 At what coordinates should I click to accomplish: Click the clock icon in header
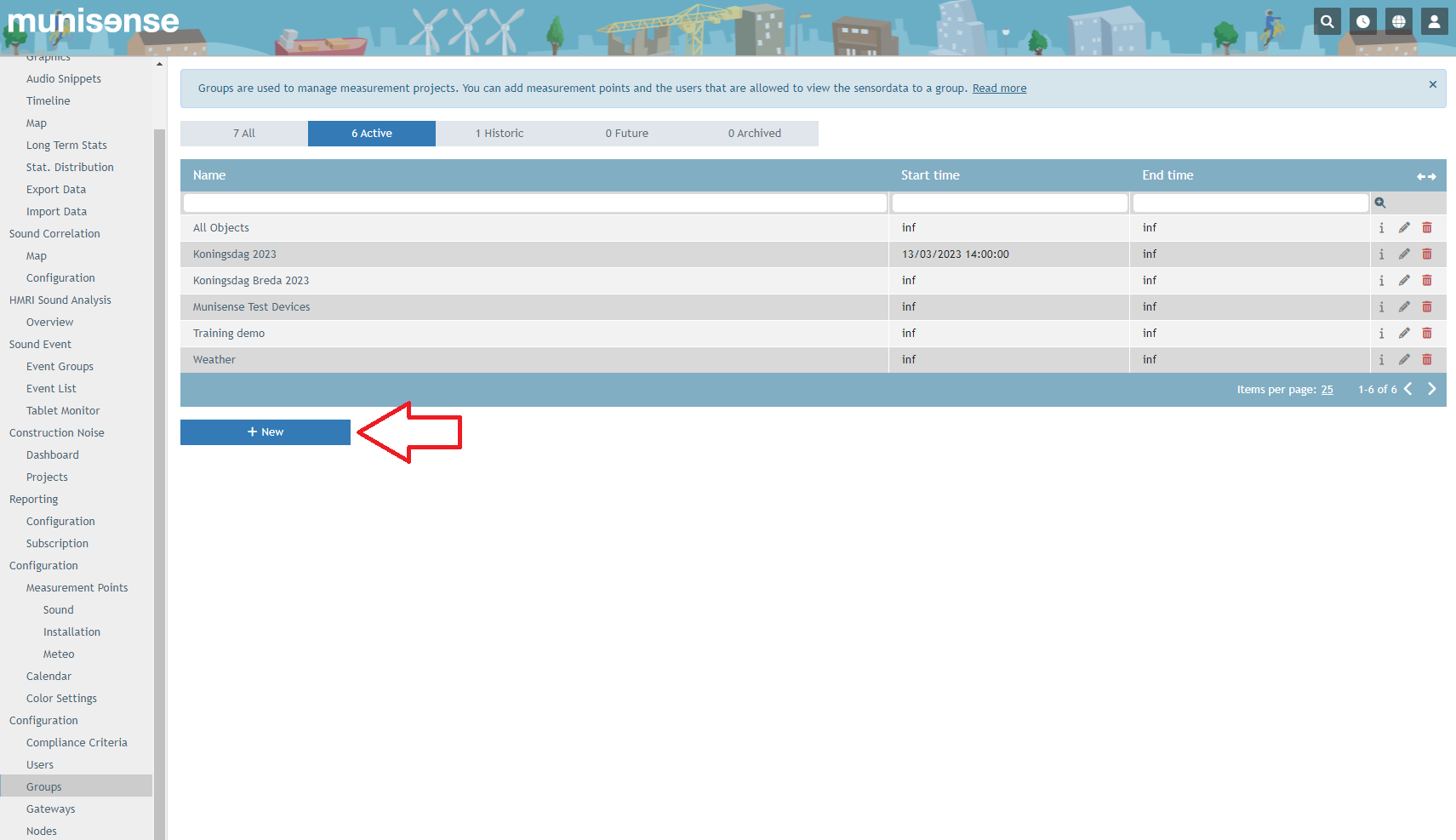coord(1362,22)
